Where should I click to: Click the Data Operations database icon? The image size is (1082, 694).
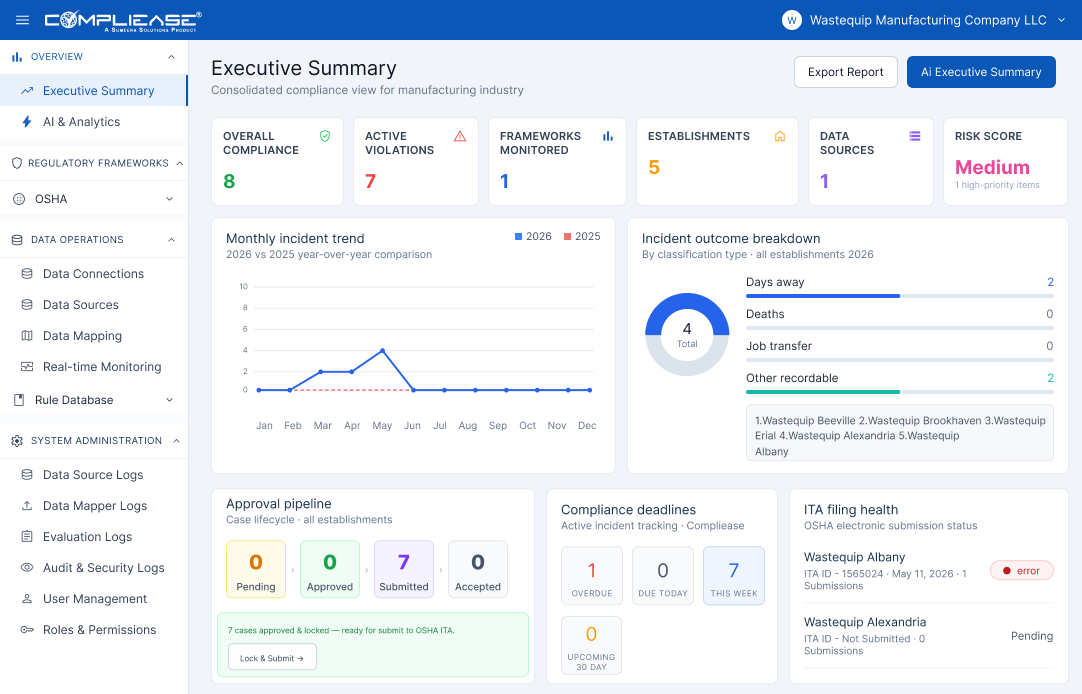click(17, 239)
